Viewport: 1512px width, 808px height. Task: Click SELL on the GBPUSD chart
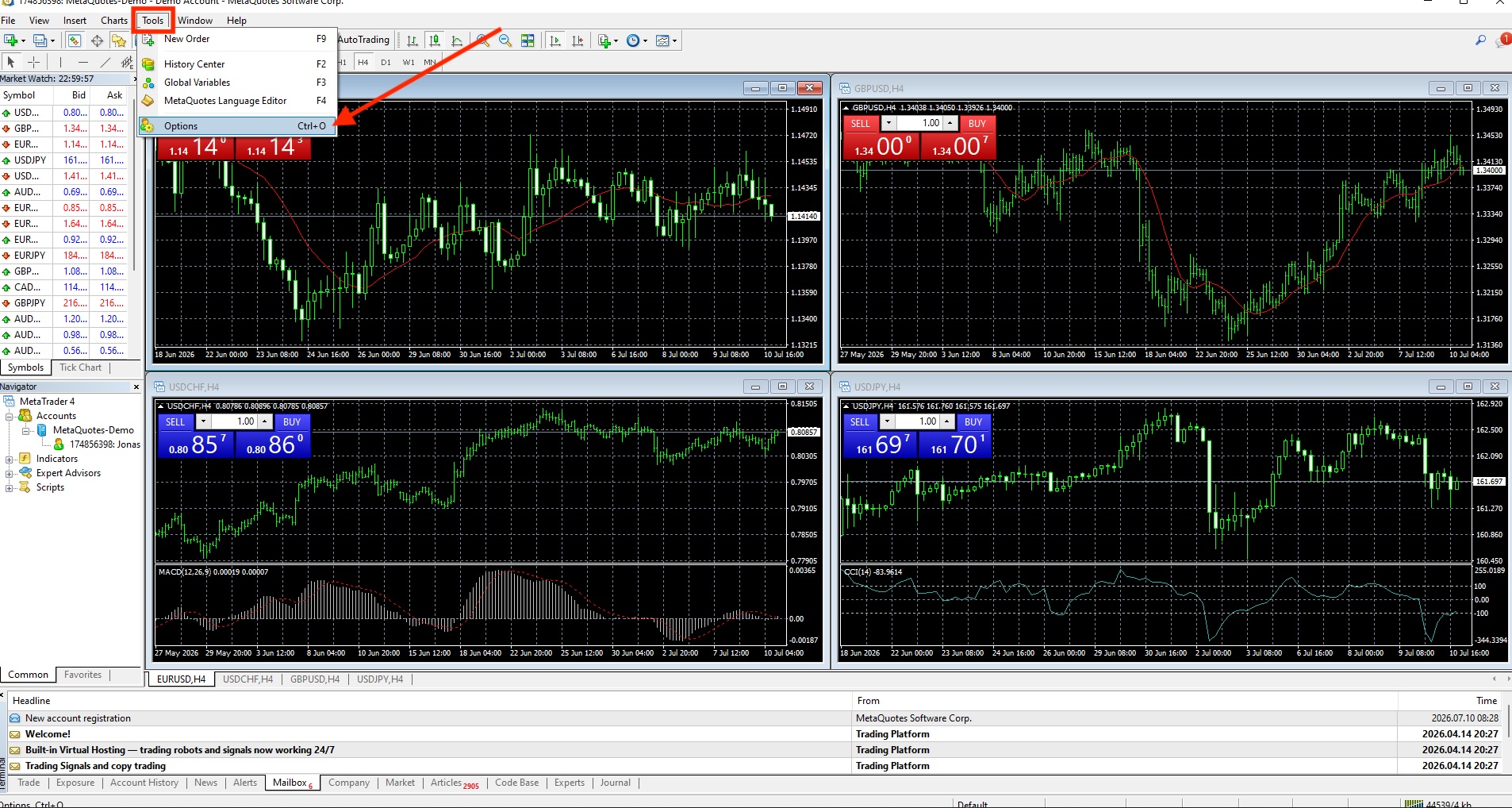(861, 124)
